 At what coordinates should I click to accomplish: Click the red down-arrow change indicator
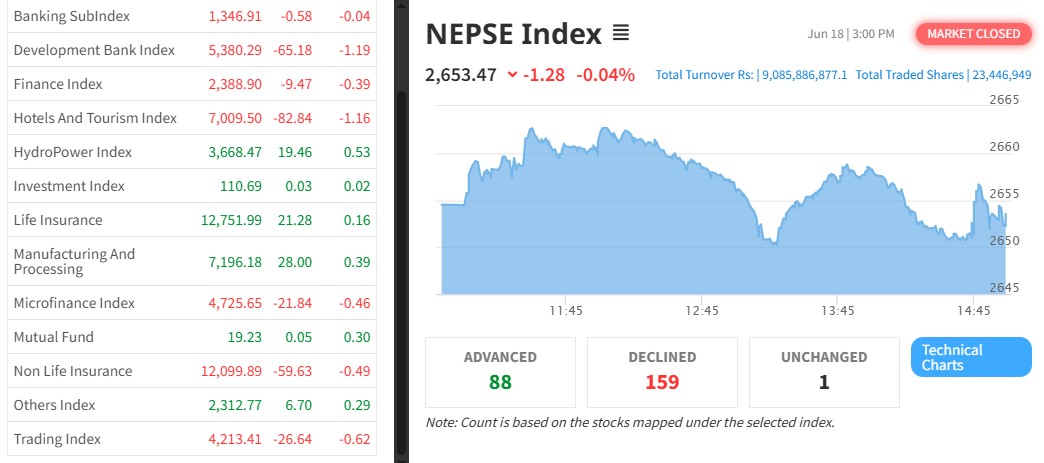click(513, 74)
